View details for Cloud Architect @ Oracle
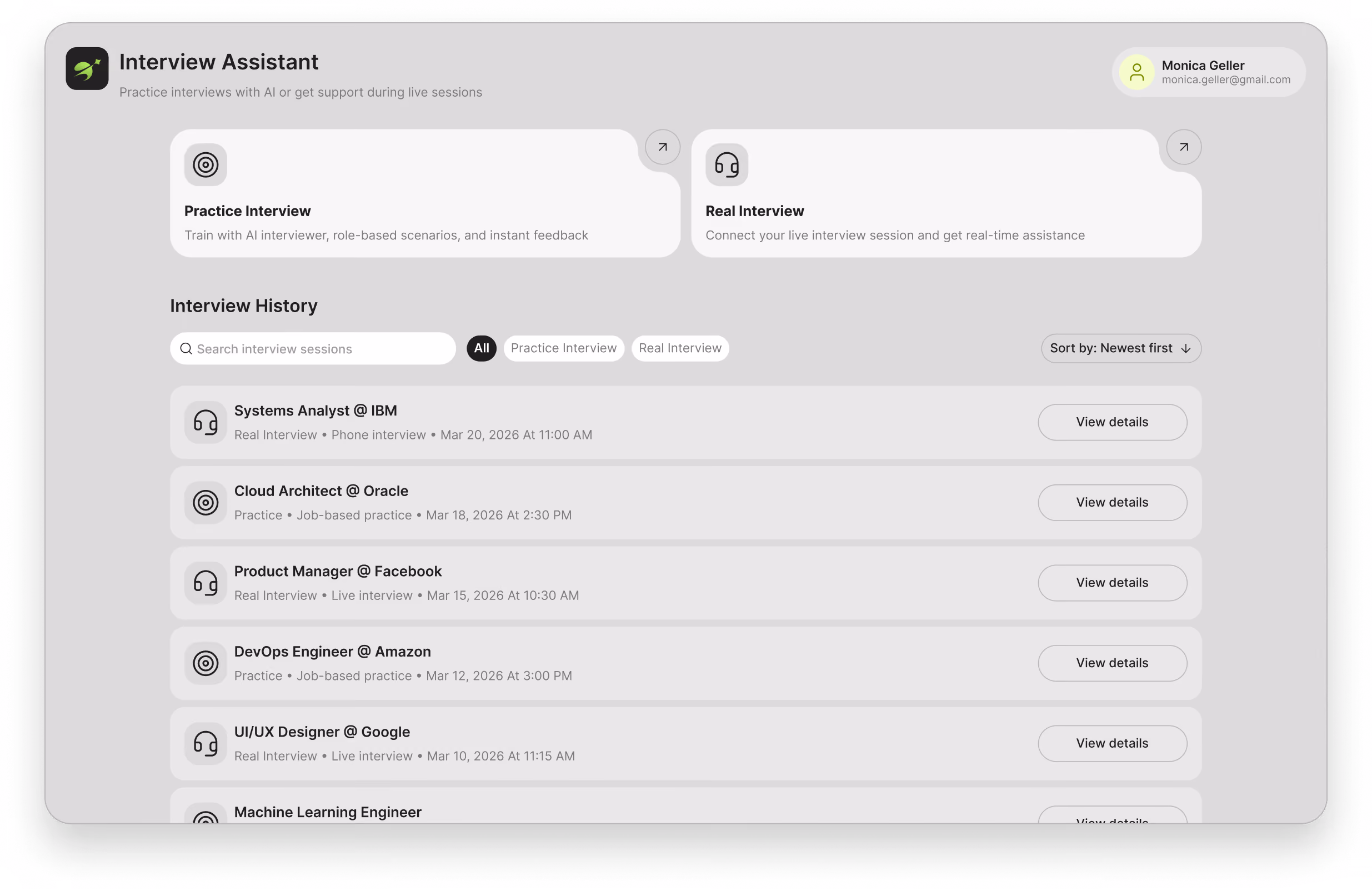 point(1112,503)
